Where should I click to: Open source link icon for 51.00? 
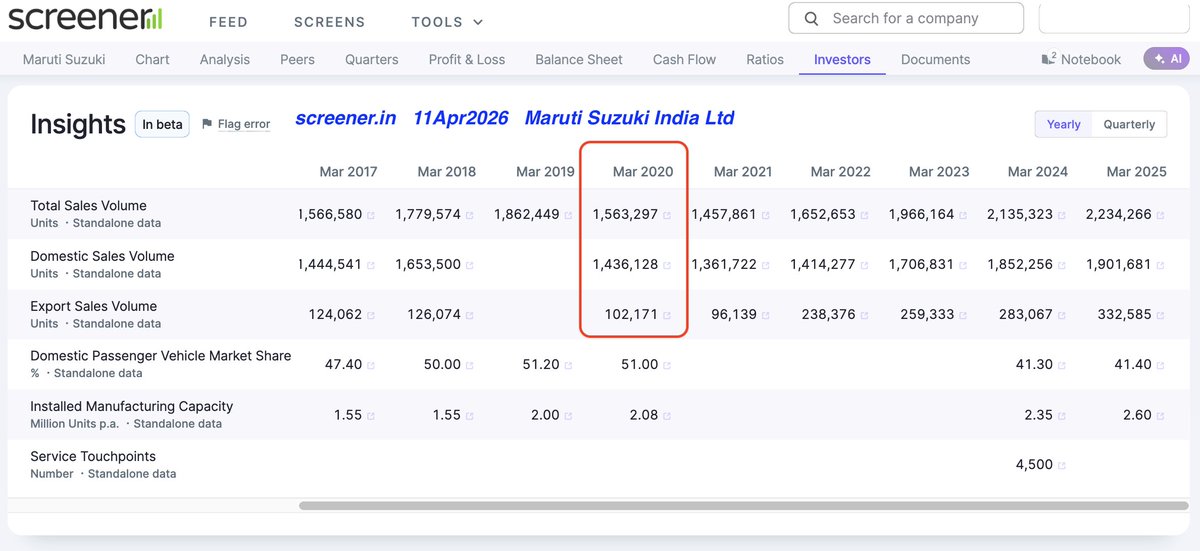pos(667,365)
